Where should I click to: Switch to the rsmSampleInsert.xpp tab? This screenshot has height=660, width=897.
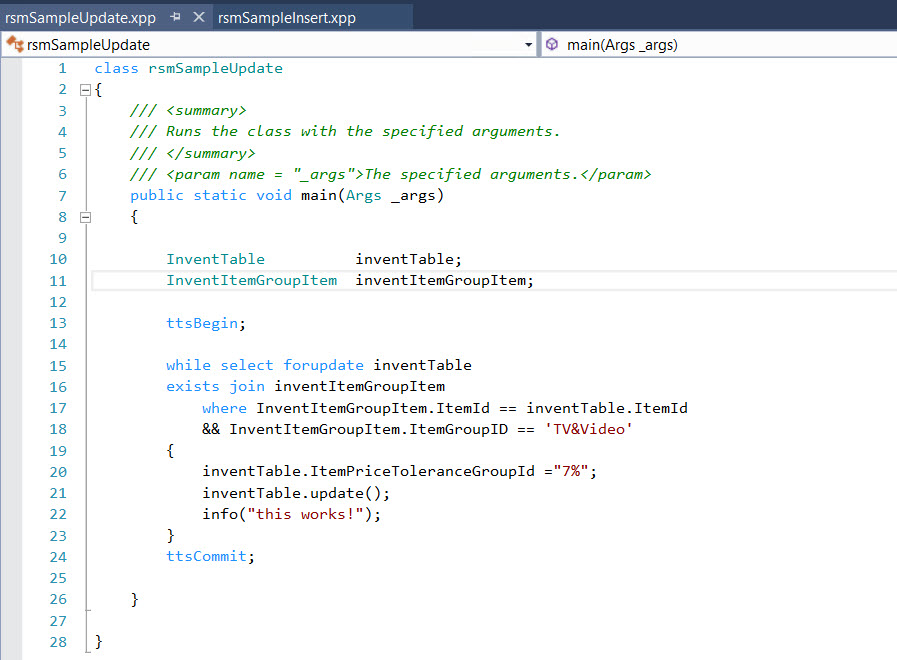tap(286, 18)
